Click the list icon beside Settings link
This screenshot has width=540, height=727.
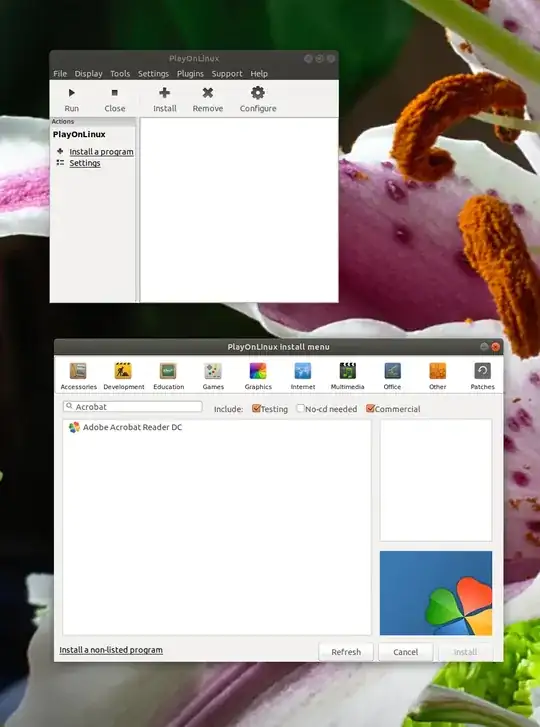60,163
